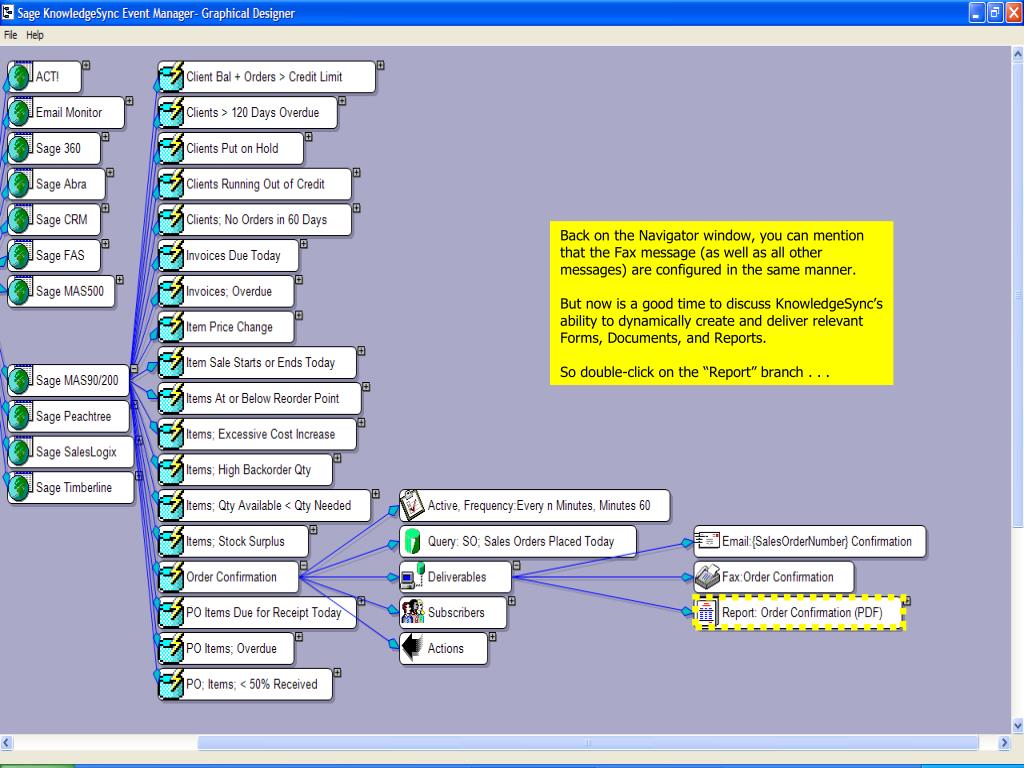Expand Report: Order Confirmation (PDF) node

coord(906,601)
